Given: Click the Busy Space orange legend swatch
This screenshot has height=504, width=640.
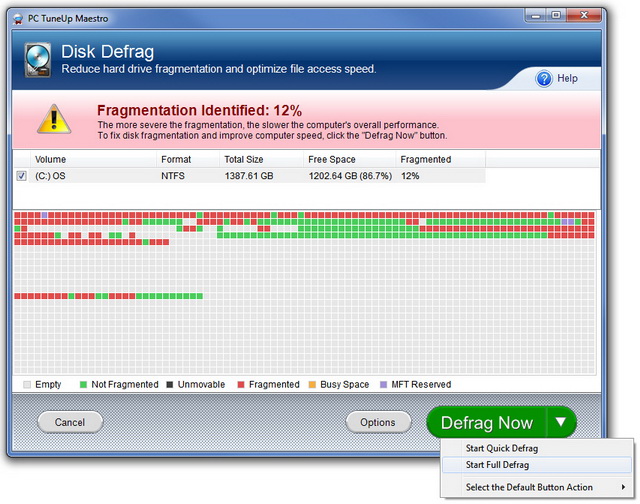Looking at the screenshot, I should 312,384.
